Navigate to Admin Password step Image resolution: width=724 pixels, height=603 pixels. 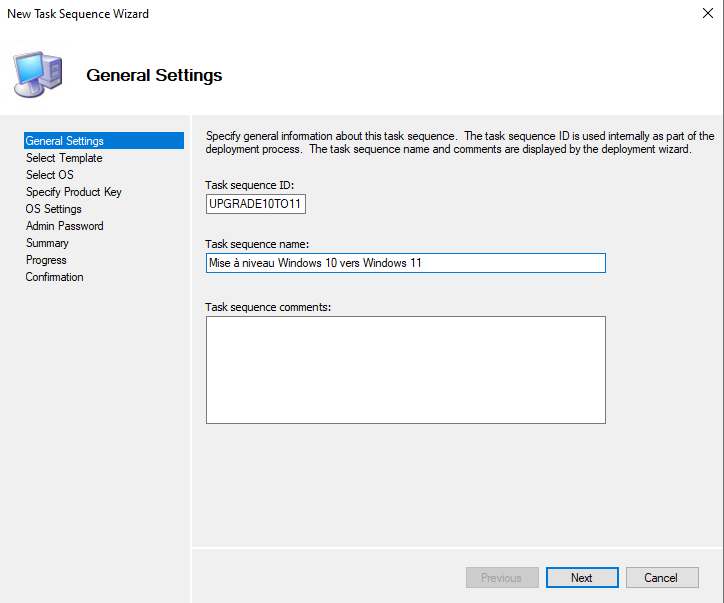tap(64, 226)
